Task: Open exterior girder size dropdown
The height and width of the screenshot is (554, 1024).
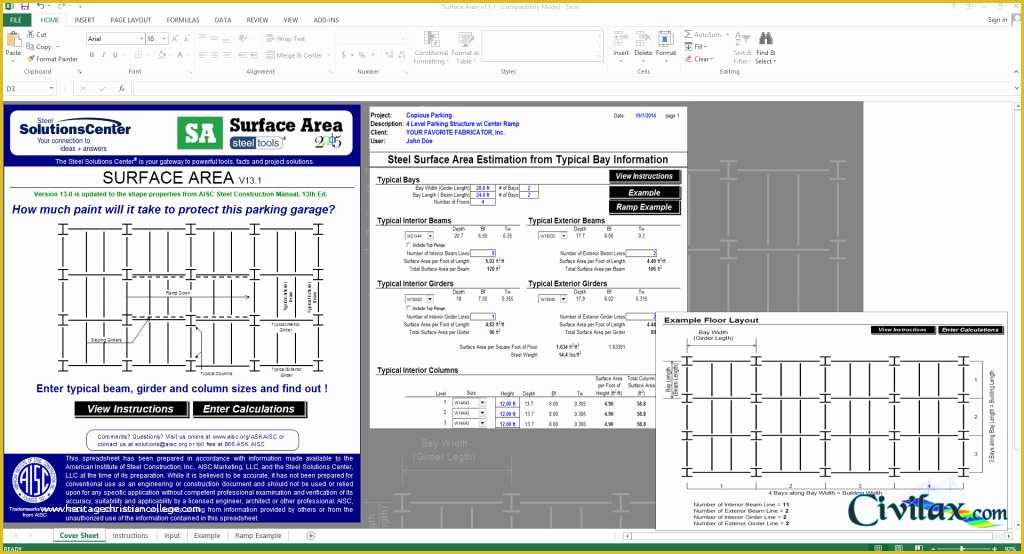Action: [x=564, y=299]
